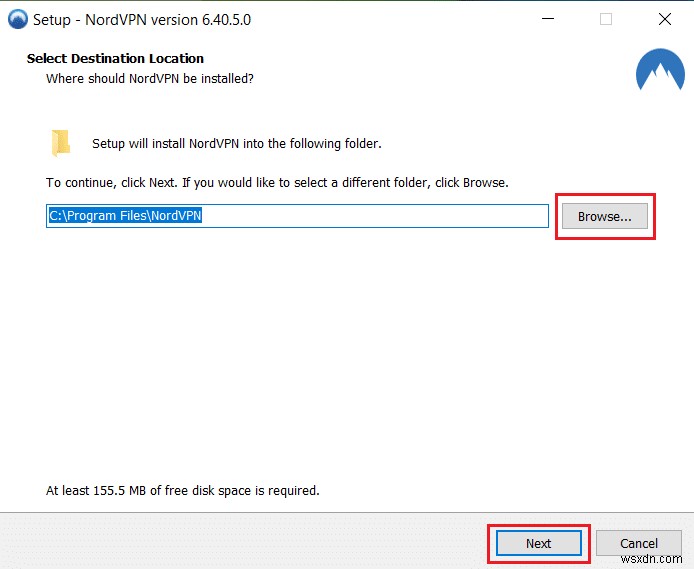The image size is (694, 569).
Task: Click the Browse... button
Action: coord(605,216)
